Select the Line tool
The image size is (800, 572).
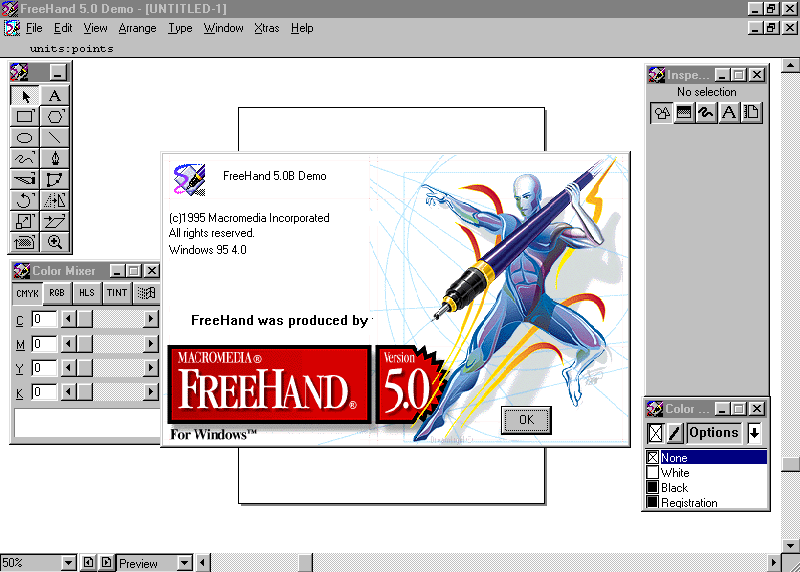(x=55, y=138)
